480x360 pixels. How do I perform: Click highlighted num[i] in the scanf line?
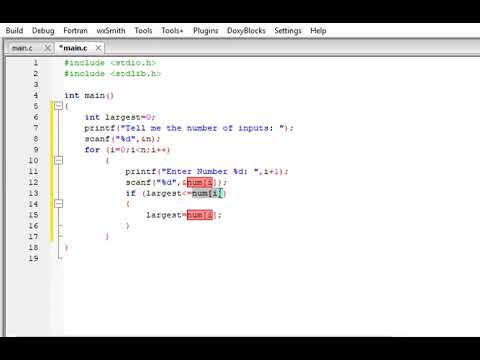coord(200,182)
